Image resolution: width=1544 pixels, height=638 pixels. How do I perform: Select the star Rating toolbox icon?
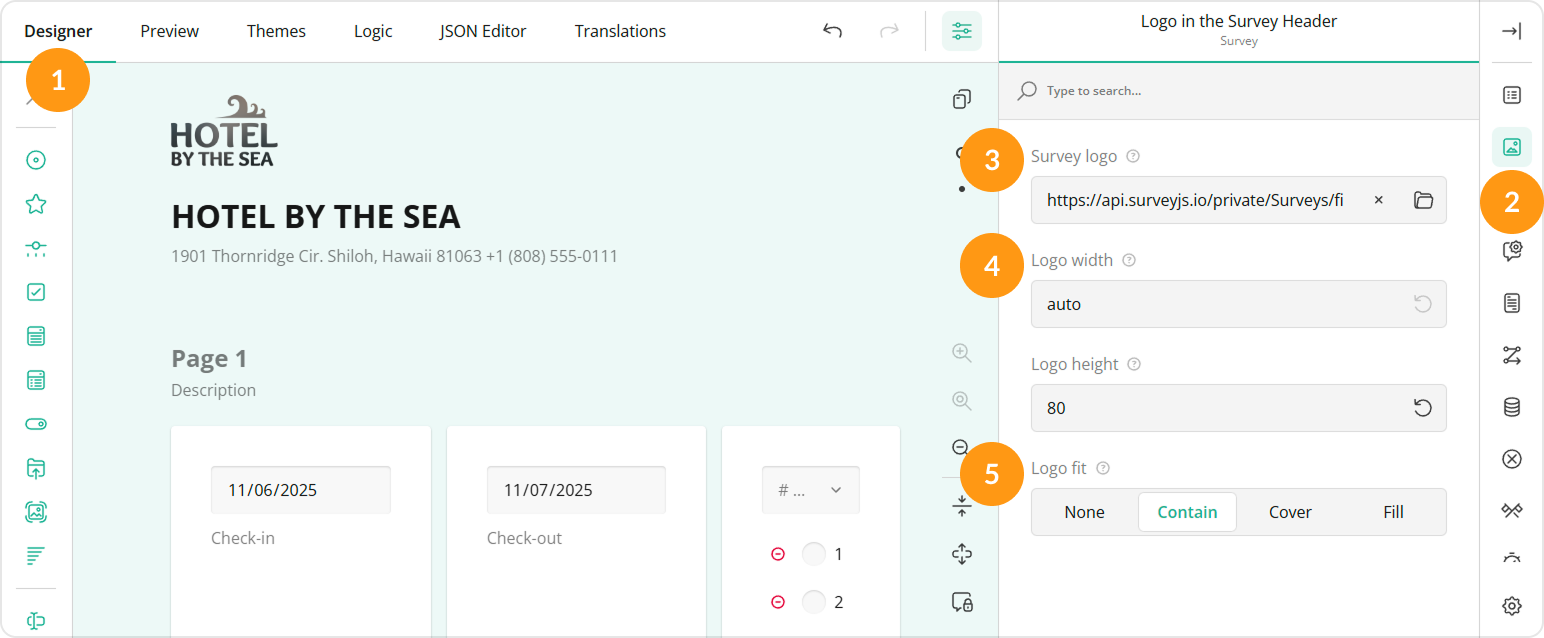point(36,204)
